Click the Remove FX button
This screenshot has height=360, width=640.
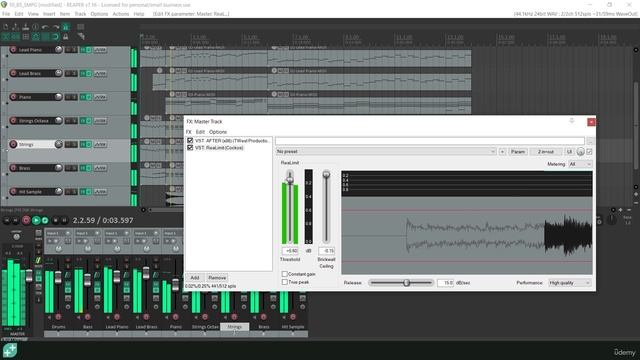[217, 278]
